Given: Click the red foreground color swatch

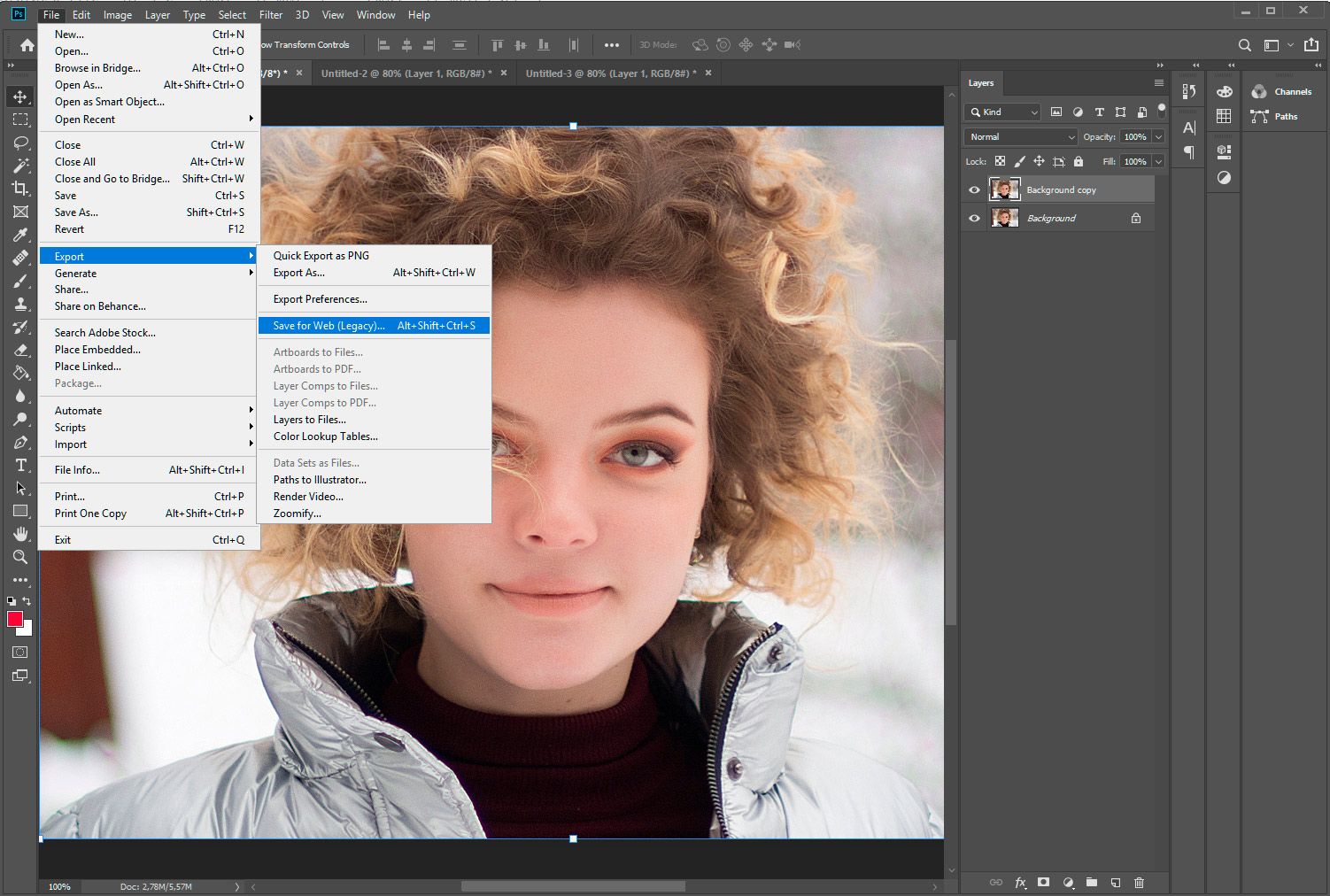Looking at the screenshot, I should (15, 619).
